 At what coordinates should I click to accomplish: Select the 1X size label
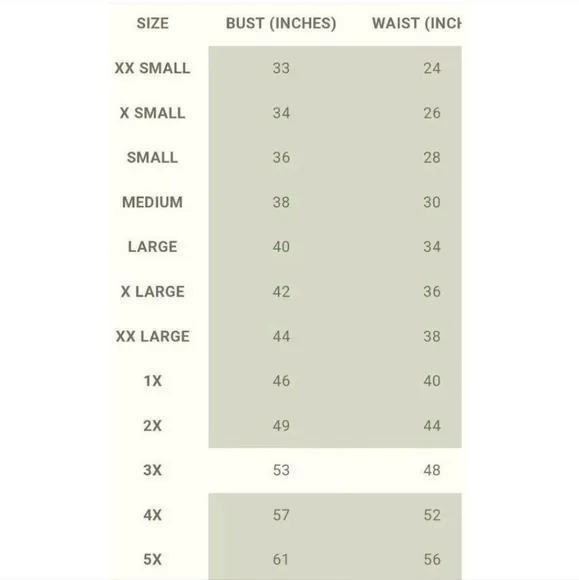point(152,381)
